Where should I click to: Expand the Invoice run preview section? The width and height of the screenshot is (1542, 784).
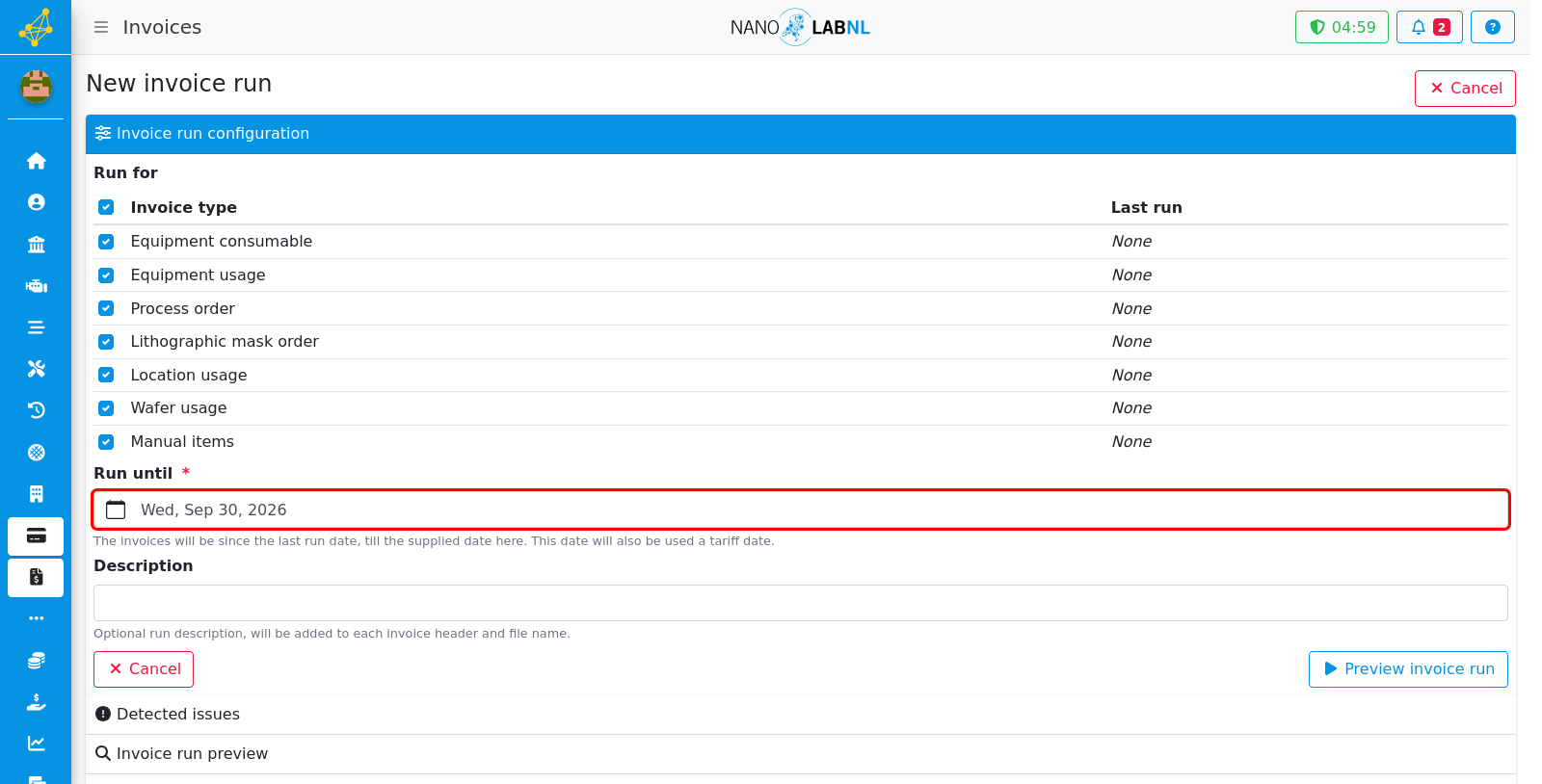pos(800,754)
